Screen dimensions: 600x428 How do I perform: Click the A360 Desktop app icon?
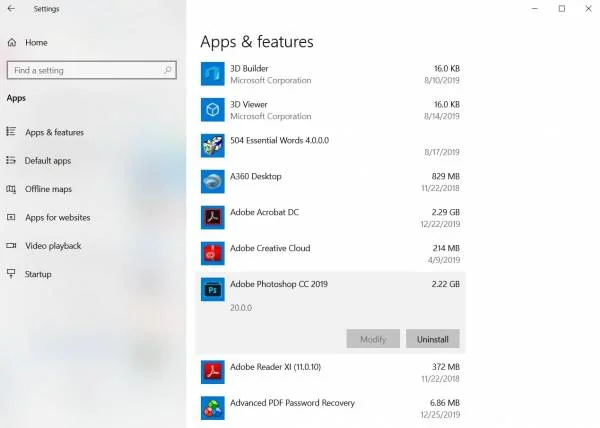click(213, 182)
